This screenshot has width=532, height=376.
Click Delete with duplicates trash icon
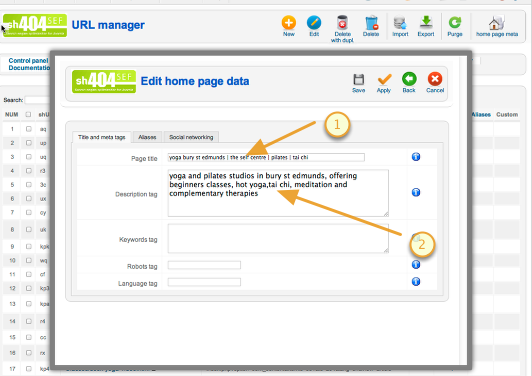pyautogui.click(x=342, y=23)
